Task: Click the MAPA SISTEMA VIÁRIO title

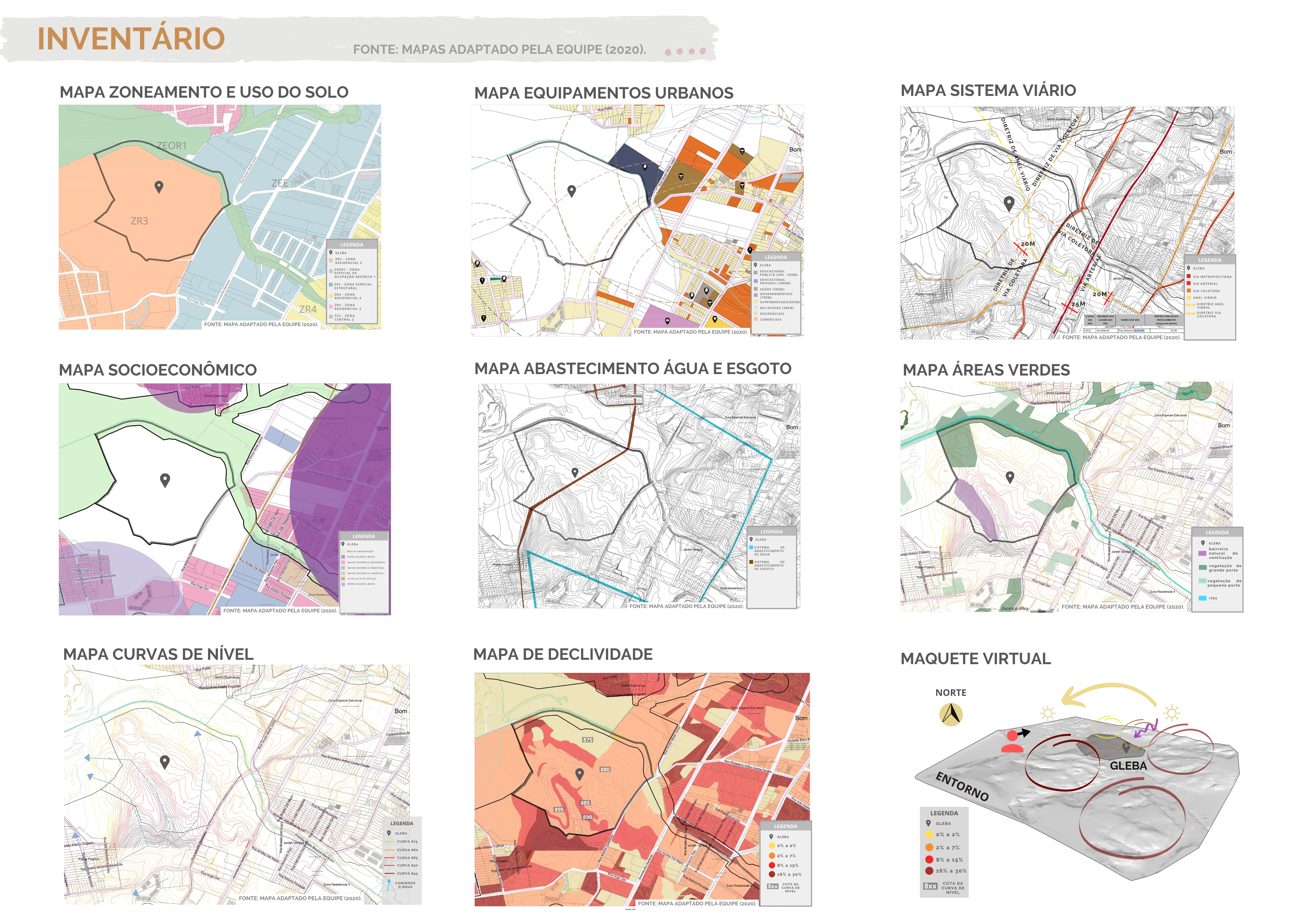Action: coord(988,90)
